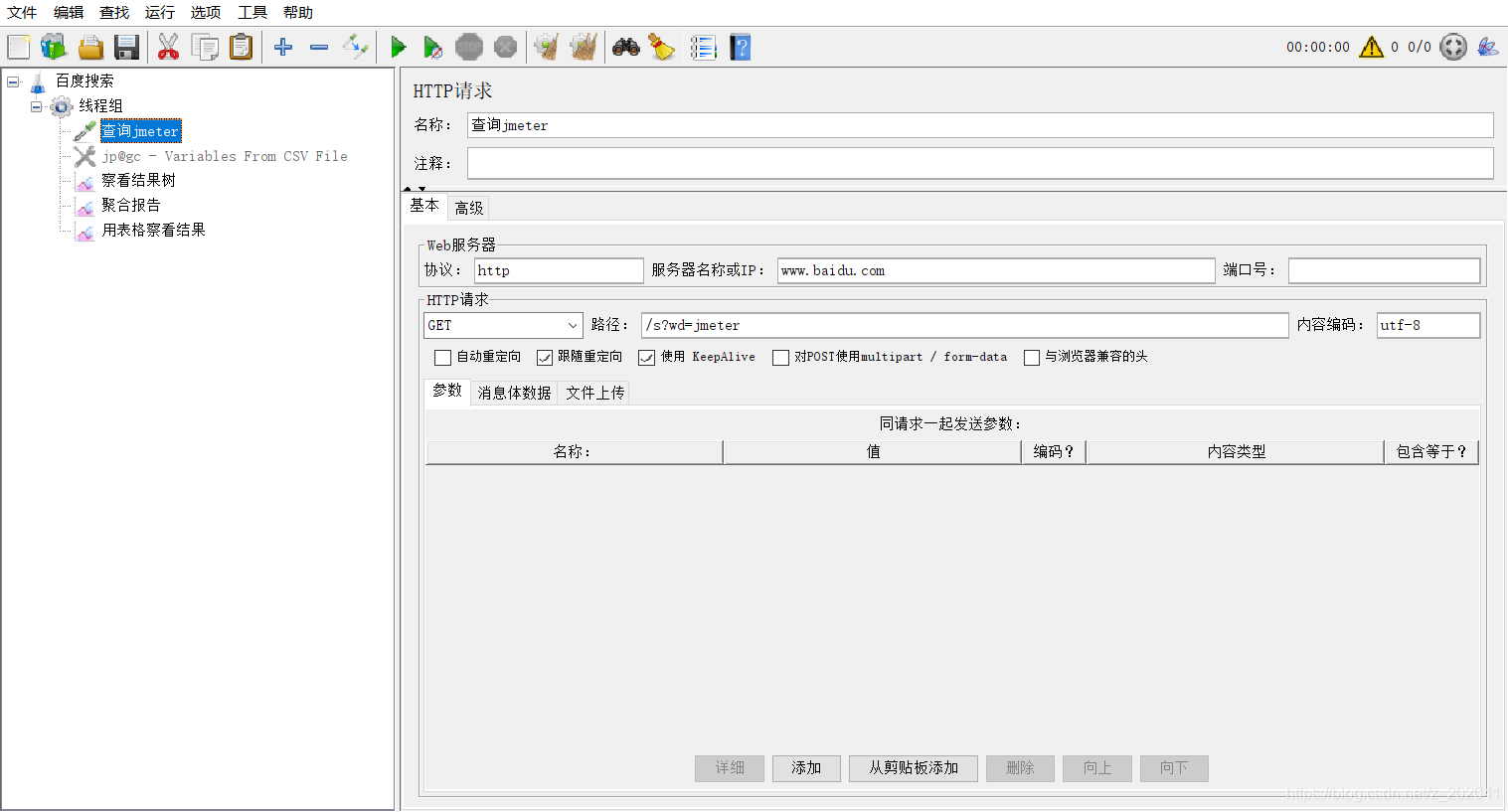This screenshot has height=812, width=1508.
Task: Select the 参数 tab
Action: point(447,391)
